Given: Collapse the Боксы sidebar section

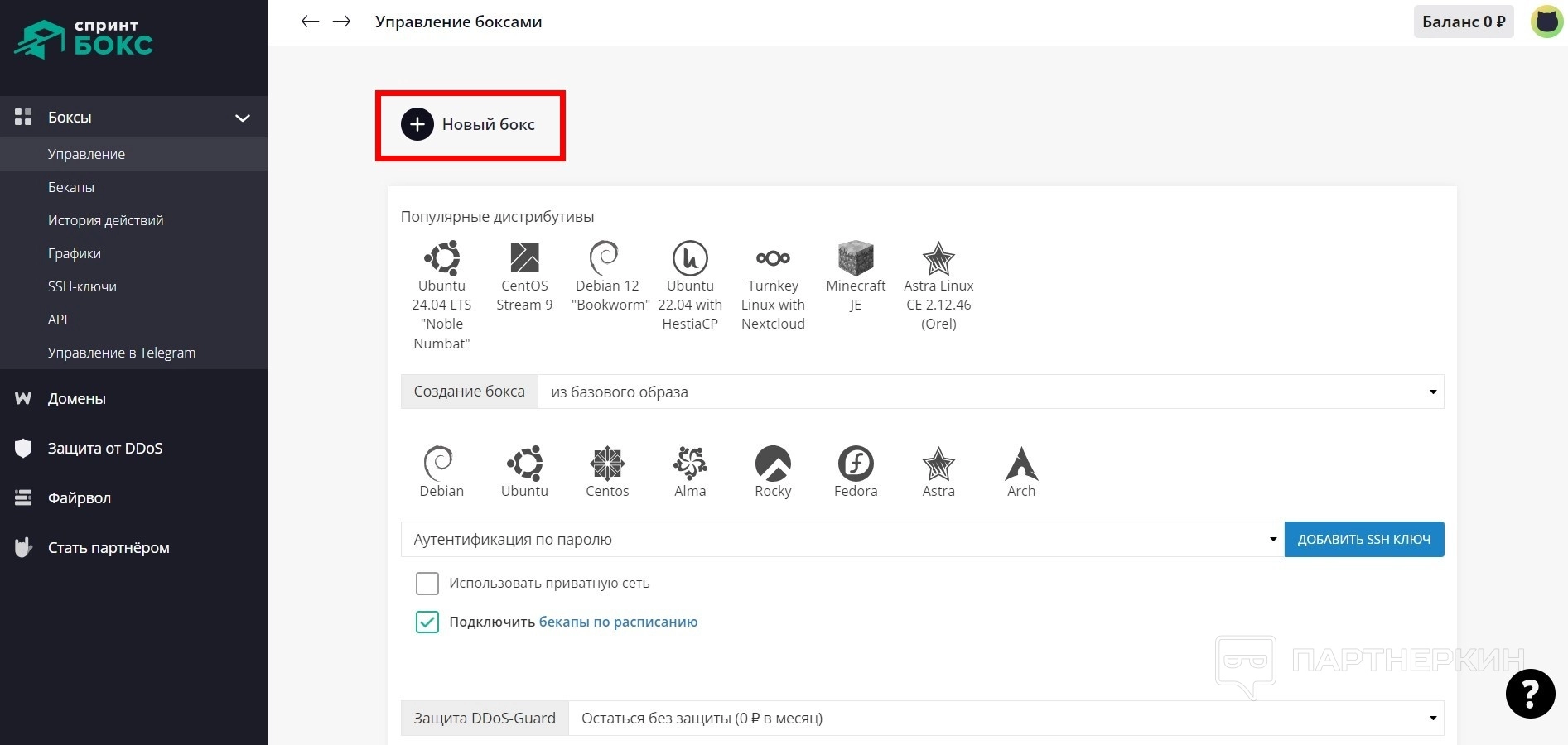Looking at the screenshot, I should (x=242, y=118).
